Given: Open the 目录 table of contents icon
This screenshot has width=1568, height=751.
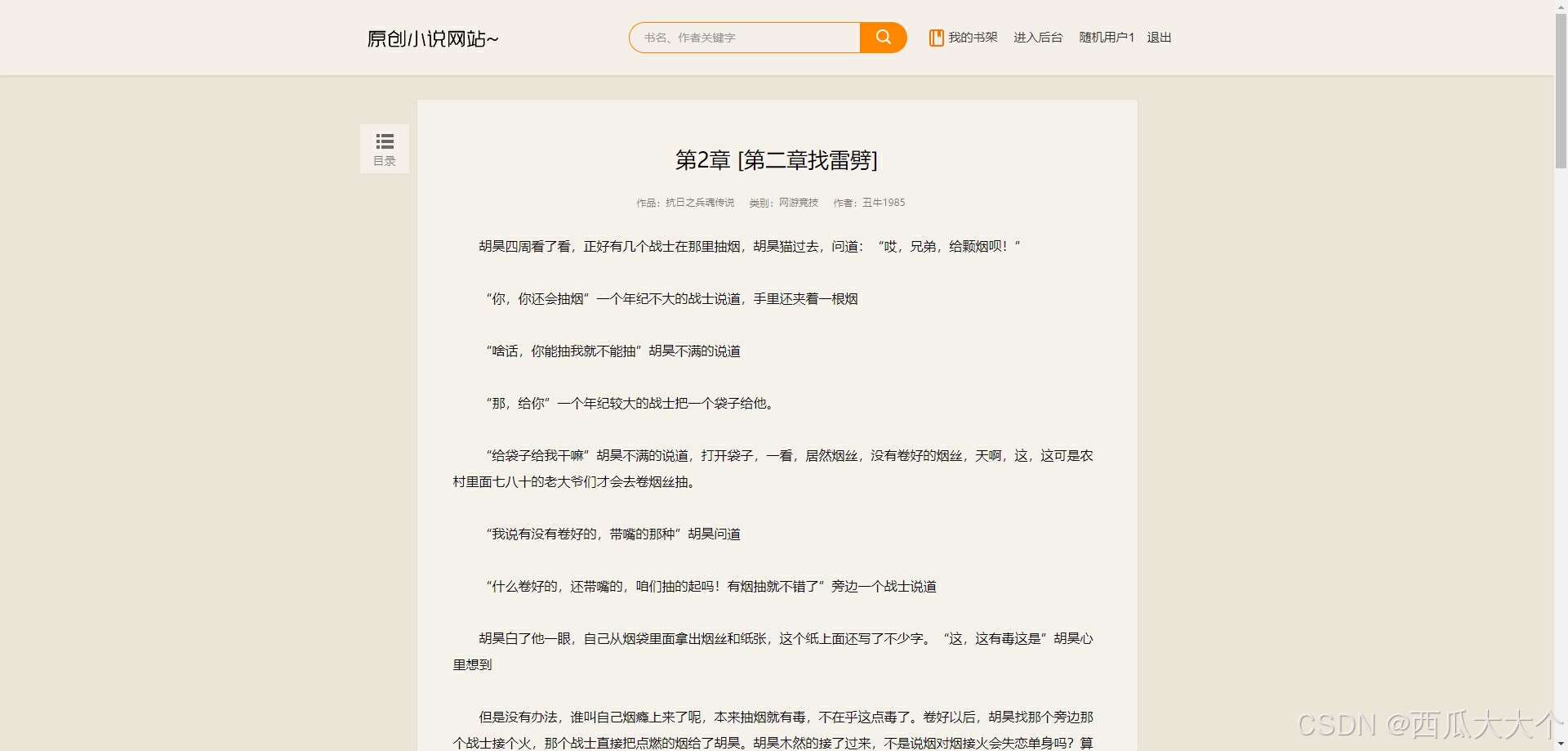Looking at the screenshot, I should pyautogui.click(x=385, y=149).
